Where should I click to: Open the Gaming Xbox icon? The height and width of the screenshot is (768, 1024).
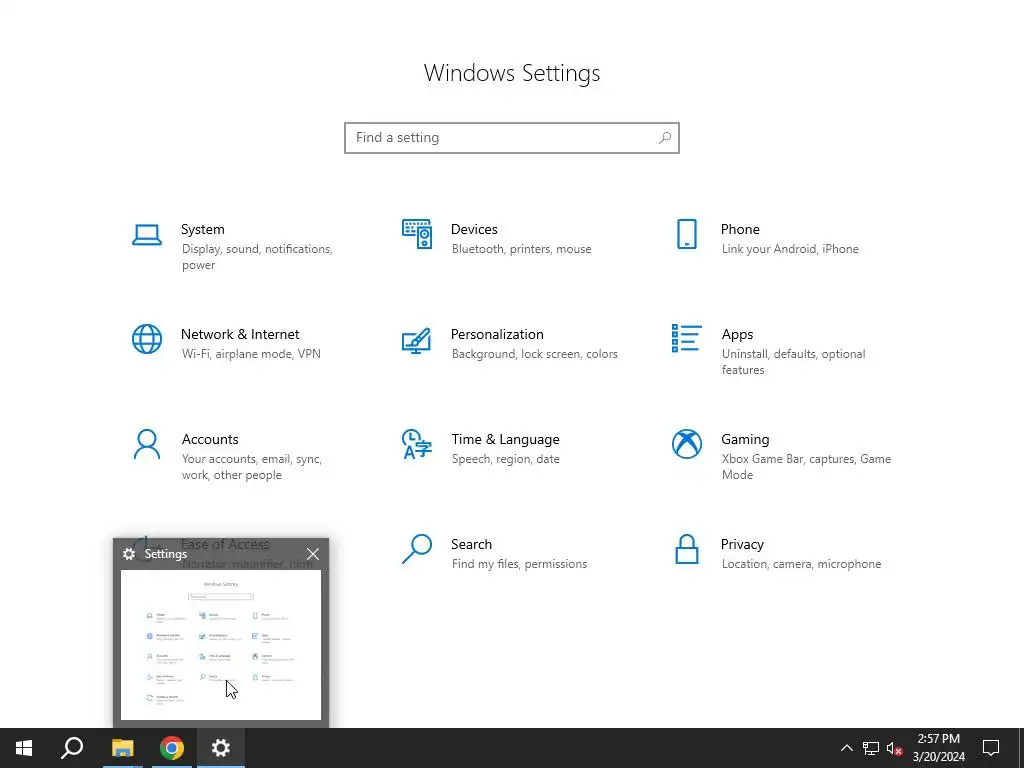tap(686, 444)
